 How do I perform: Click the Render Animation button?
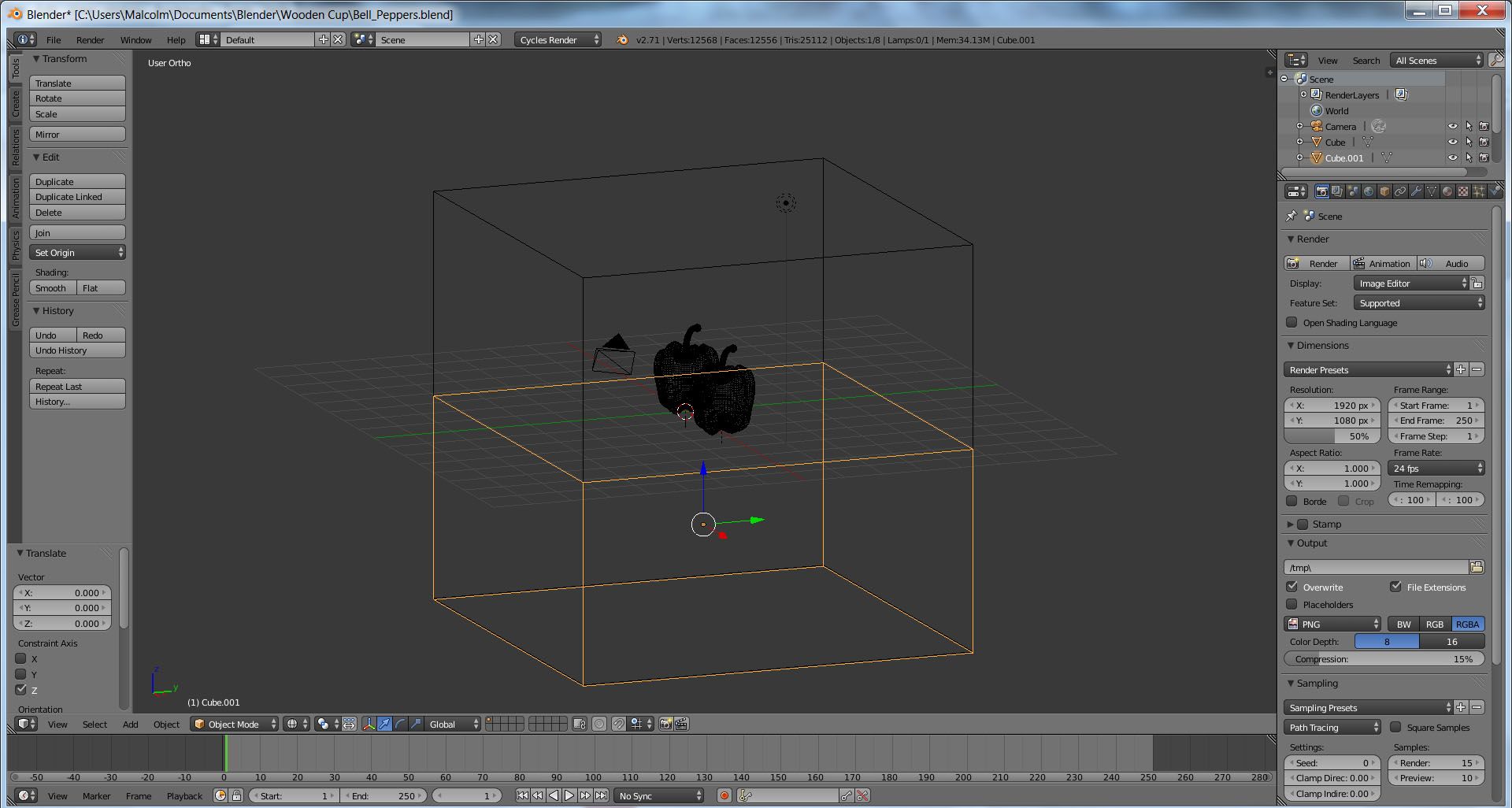tap(1382, 263)
